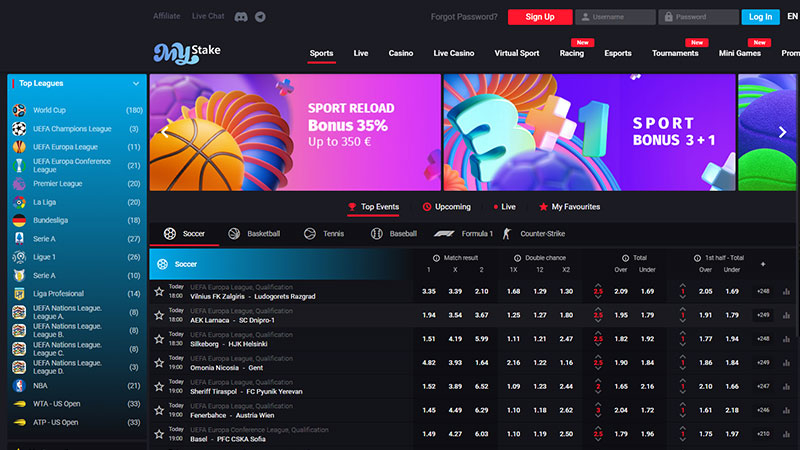This screenshot has height=450, width=800.
Task: Raise 1st half total for Silkeborg match
Action: point(683,333)
